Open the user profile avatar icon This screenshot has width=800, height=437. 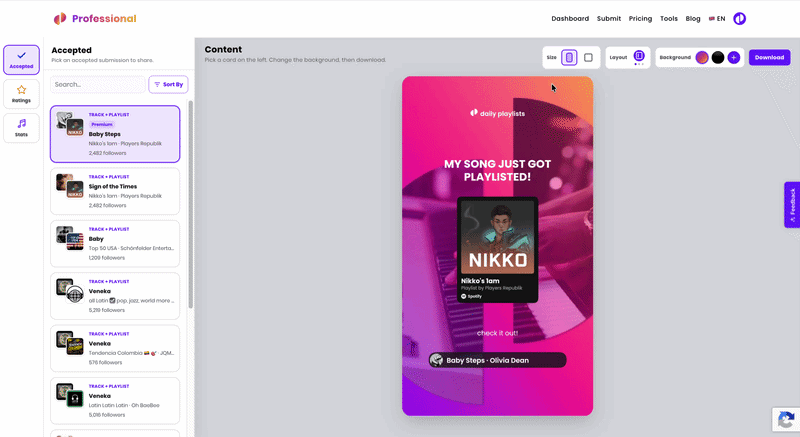click(x=739, y=19)
